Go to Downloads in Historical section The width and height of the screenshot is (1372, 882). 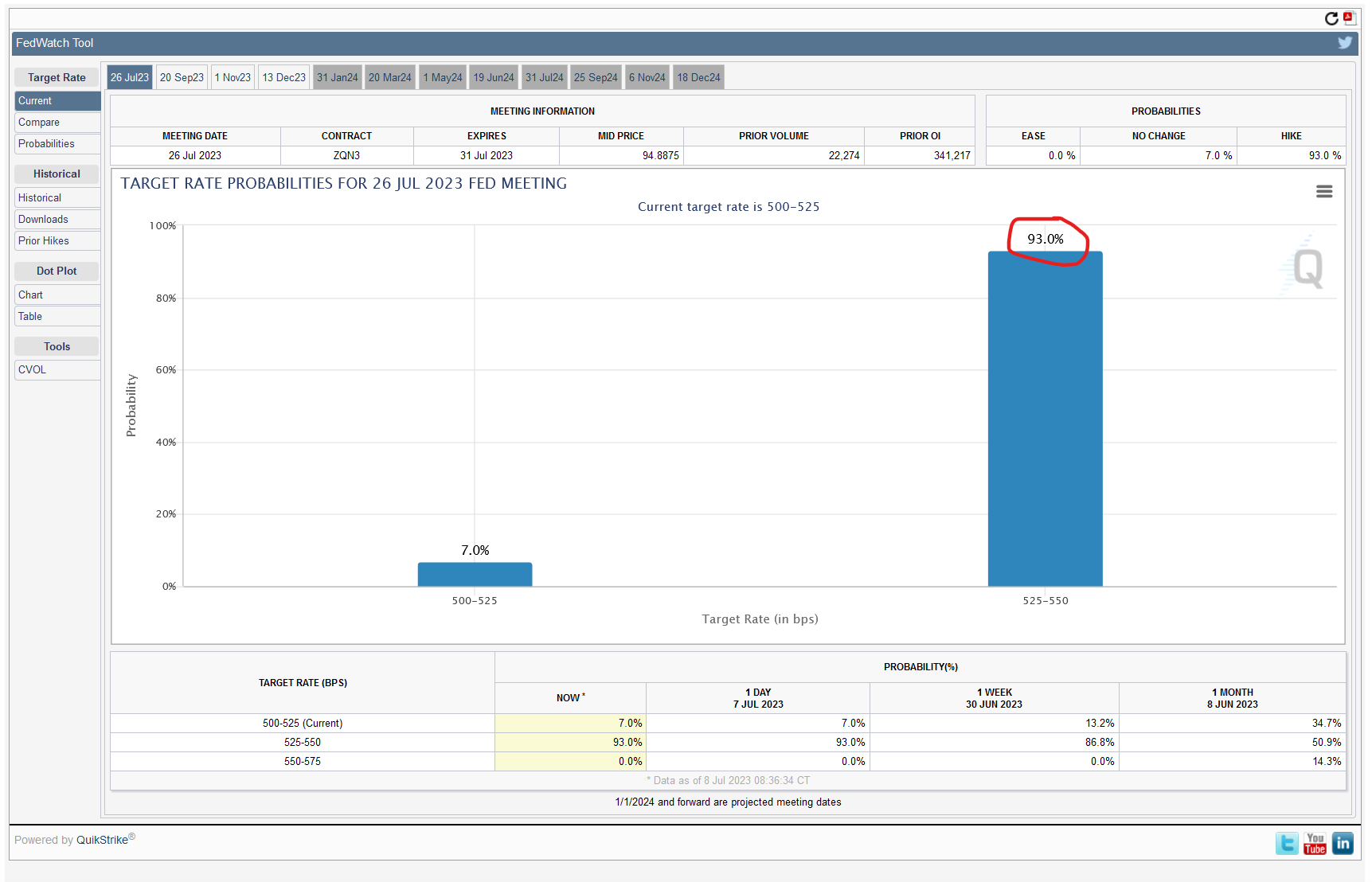(x=43, y=220)
